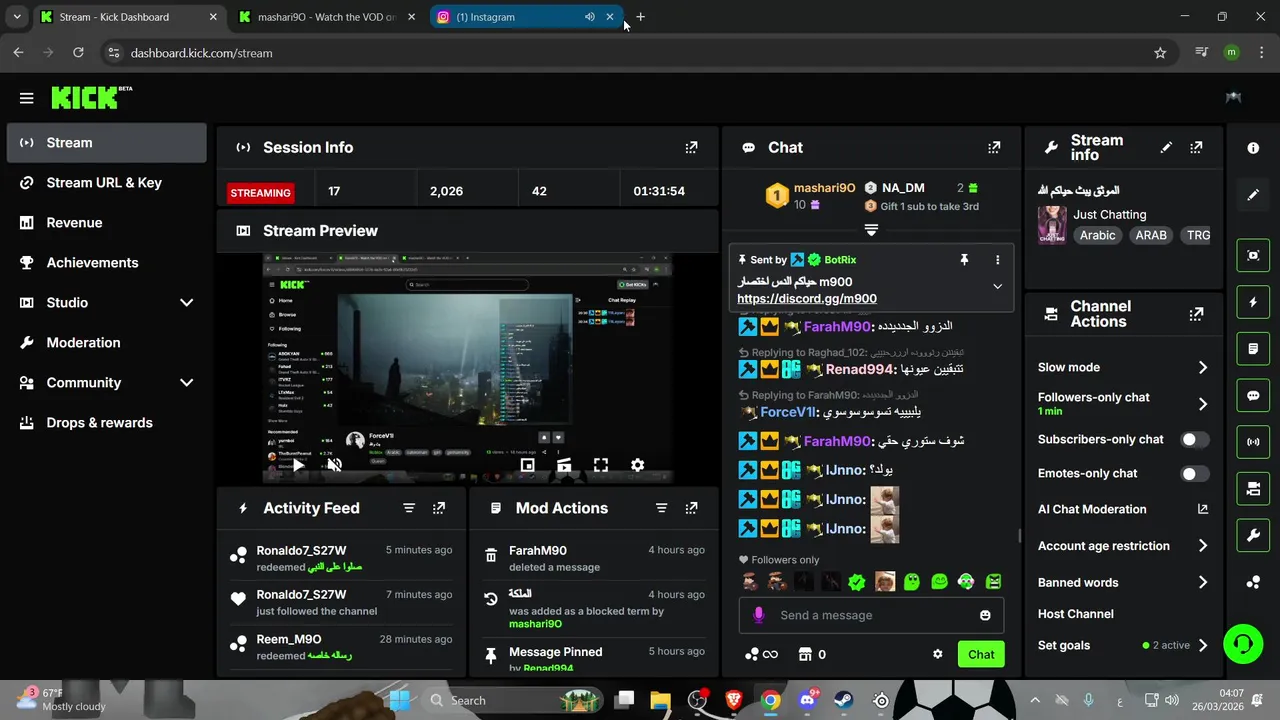
Task: Toggle the channel actions camera widget in sidebar
Action: click(1253, 489)
